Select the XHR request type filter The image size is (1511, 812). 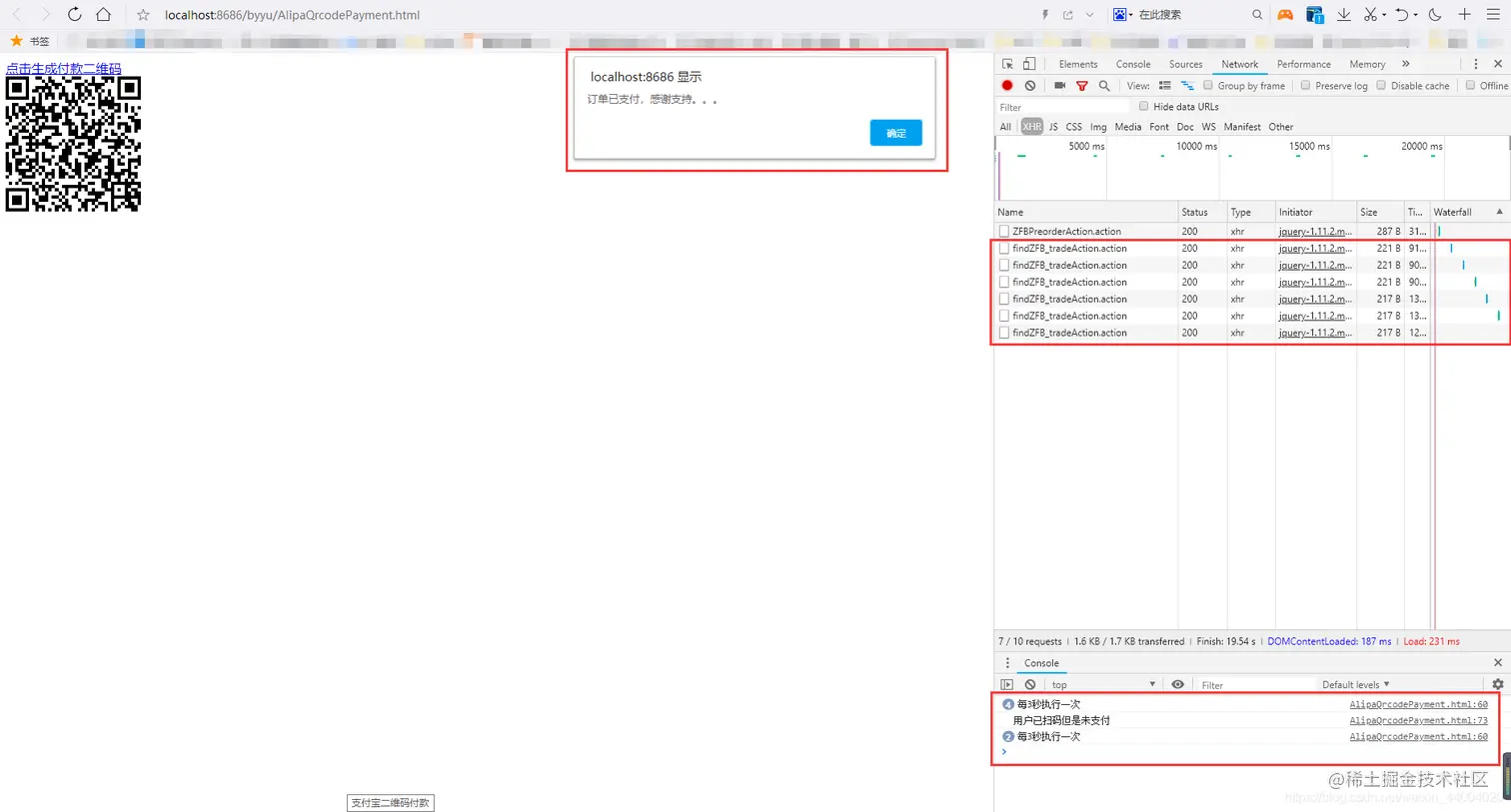[1031, 127]
